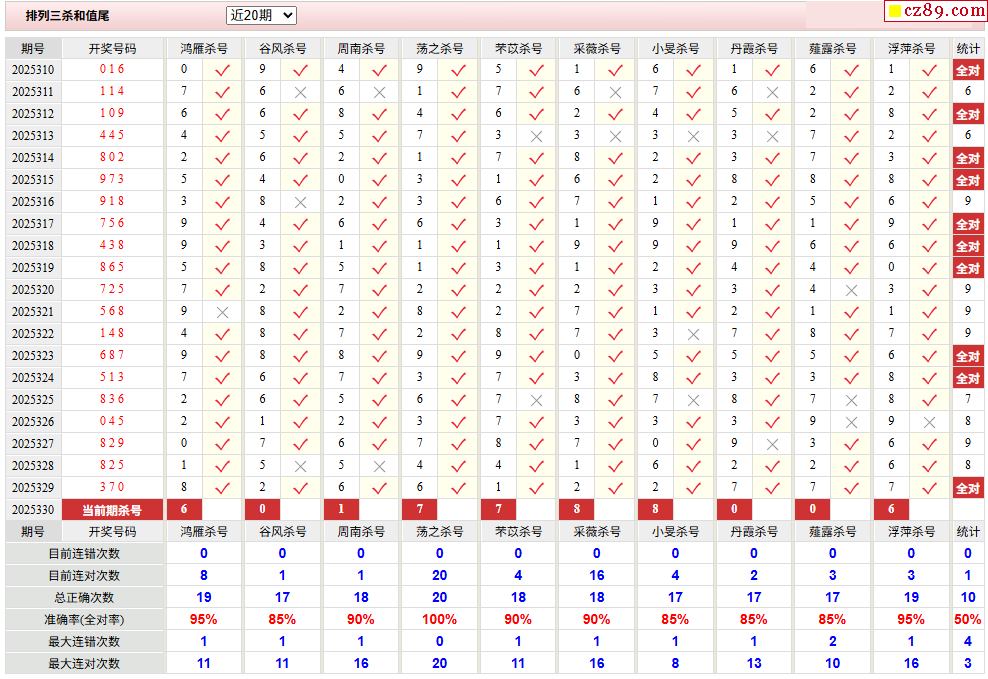Screen dimensions: 988x679
Task: Click the 排列三杀和值尾 page title
Action: (67, 16)
